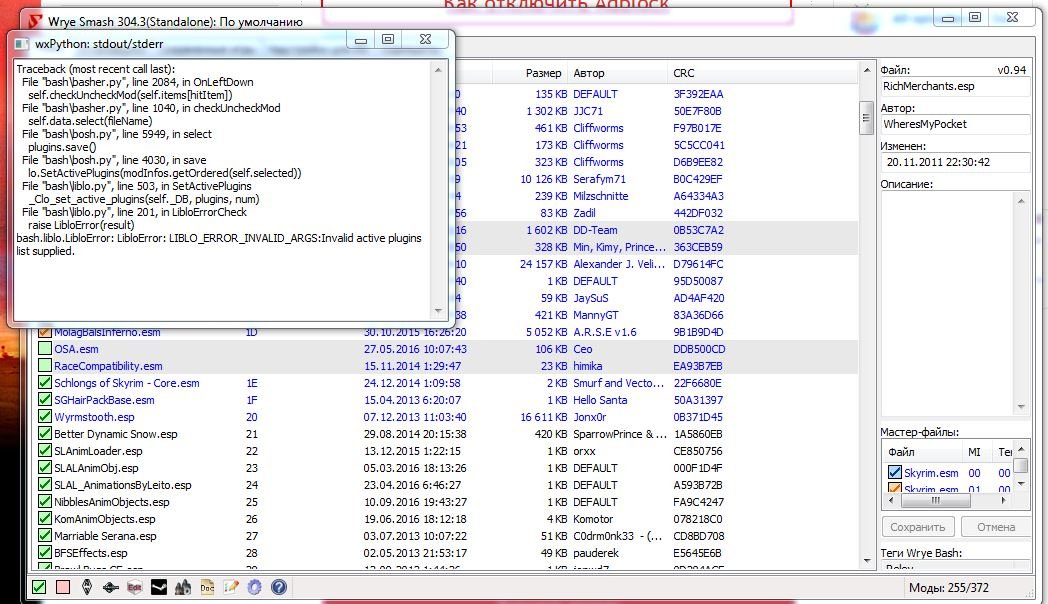Click the notepad with pencil icon

[231, 588]
